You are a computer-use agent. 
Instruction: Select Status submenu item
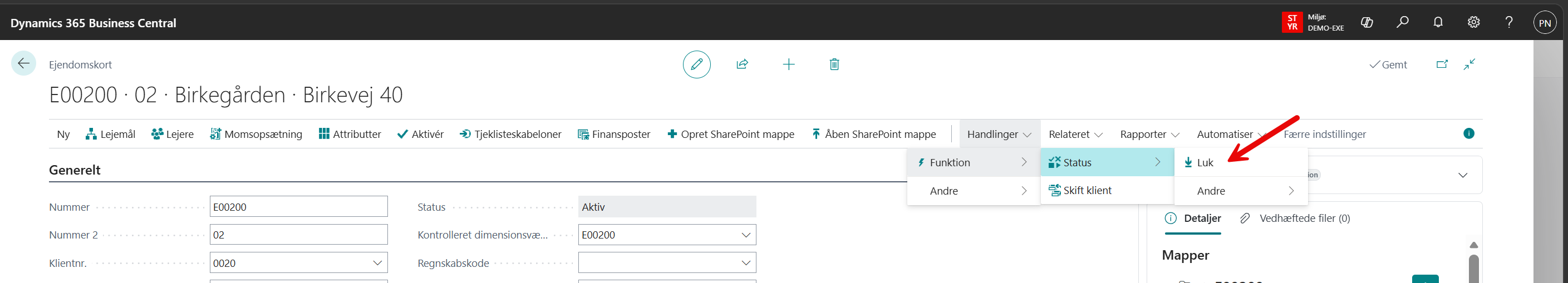pos(1107,162)
